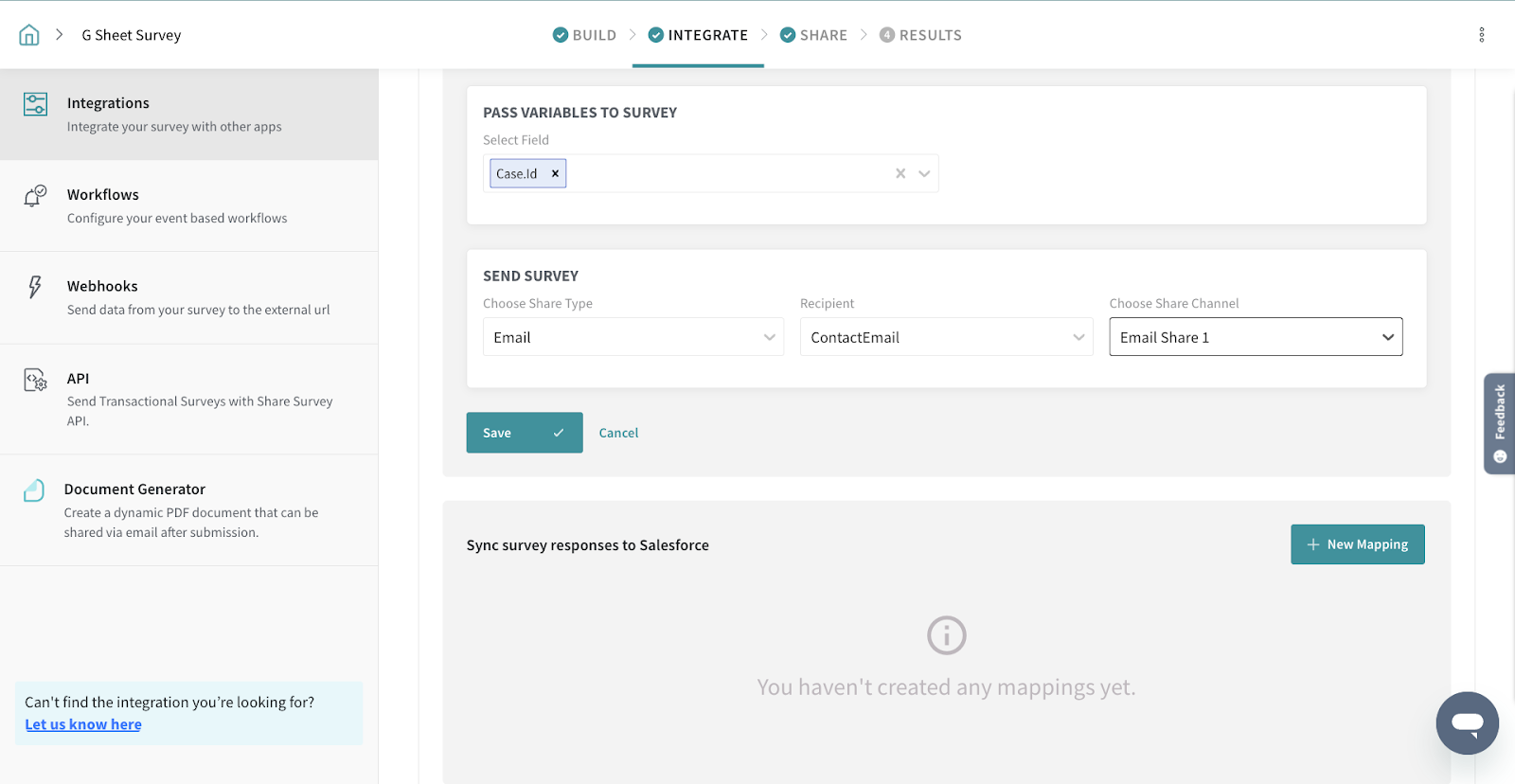Open the three-dot options menu

1481,35
